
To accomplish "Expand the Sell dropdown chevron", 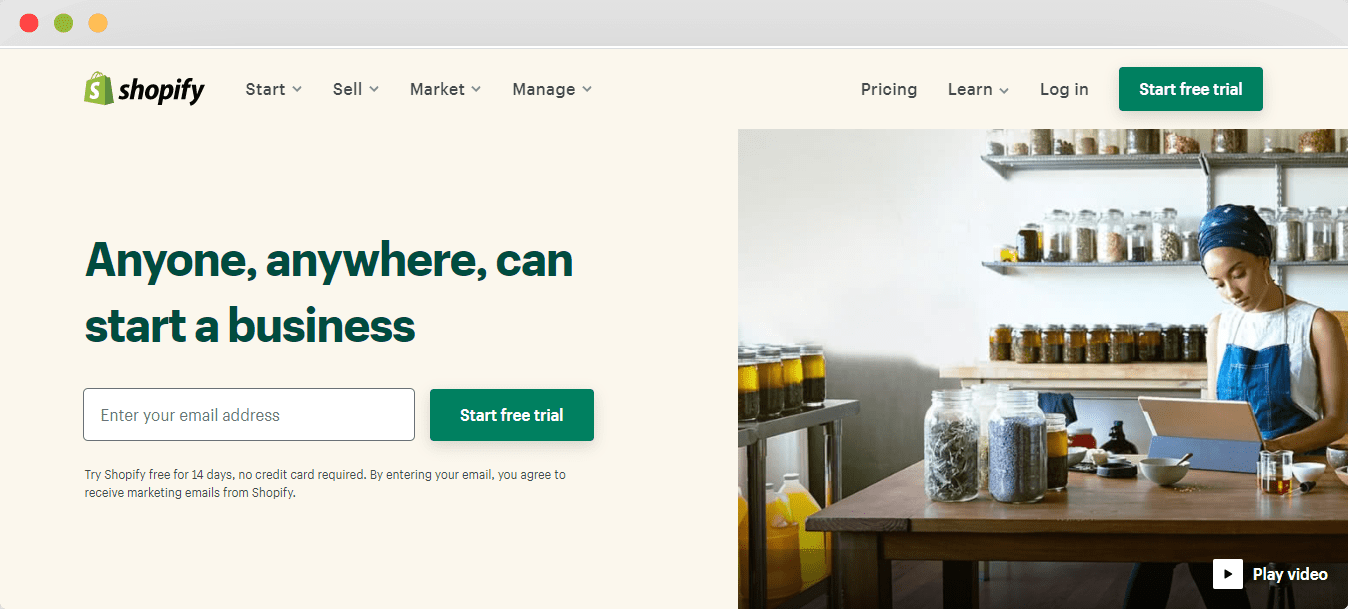I will coord(374,89).
